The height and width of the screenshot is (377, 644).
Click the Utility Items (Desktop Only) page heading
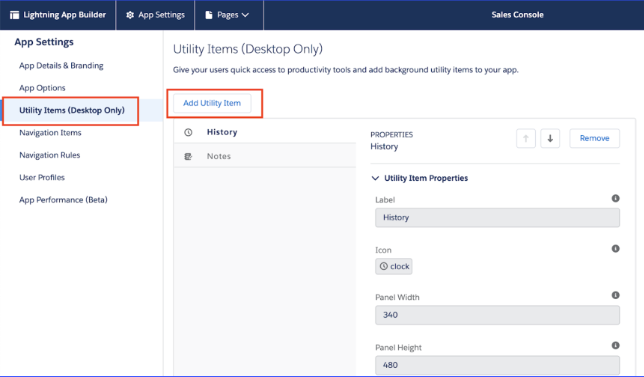tap(248, 49)
